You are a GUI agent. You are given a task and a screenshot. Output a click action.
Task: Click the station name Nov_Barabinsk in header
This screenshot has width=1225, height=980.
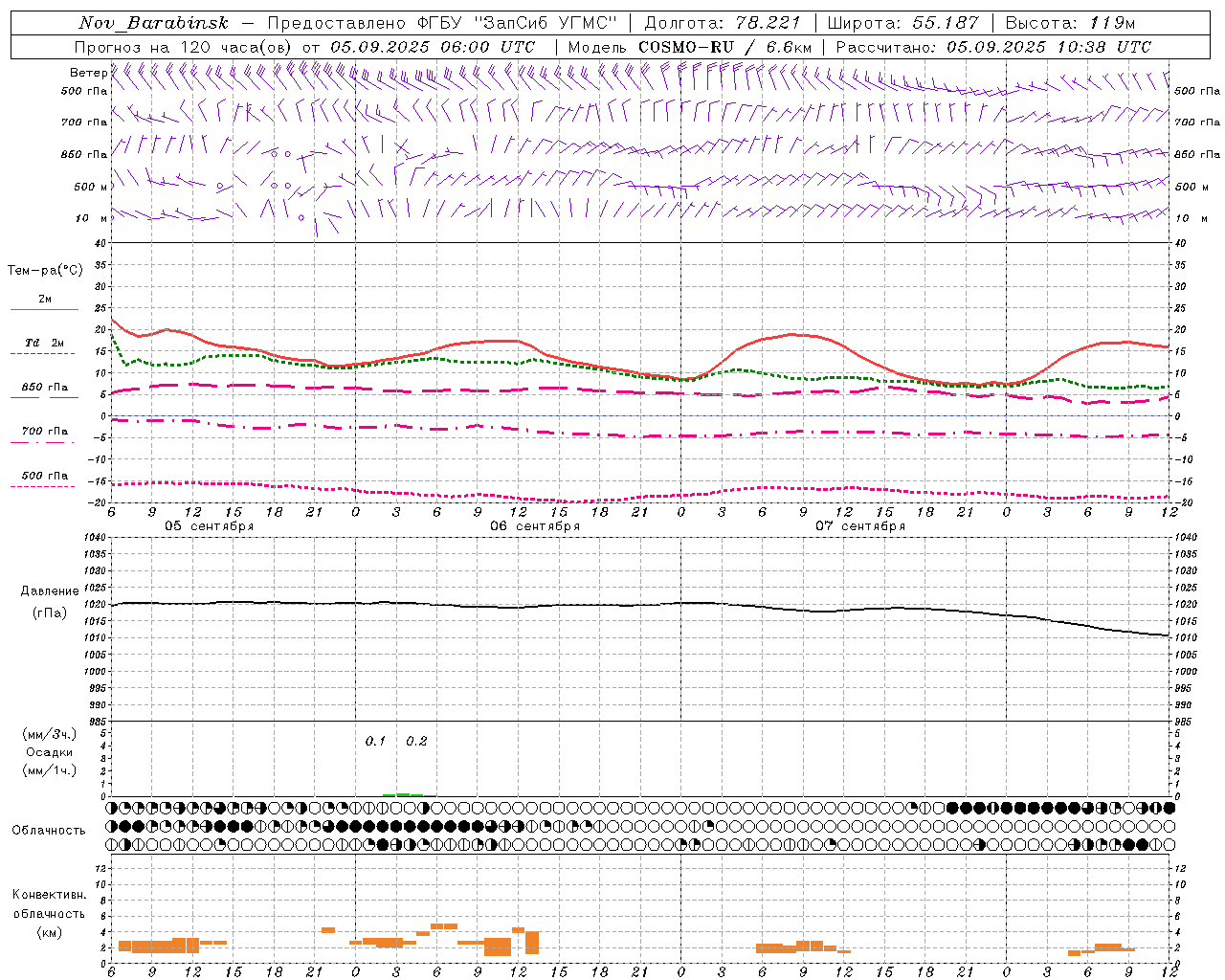(153, 23)
